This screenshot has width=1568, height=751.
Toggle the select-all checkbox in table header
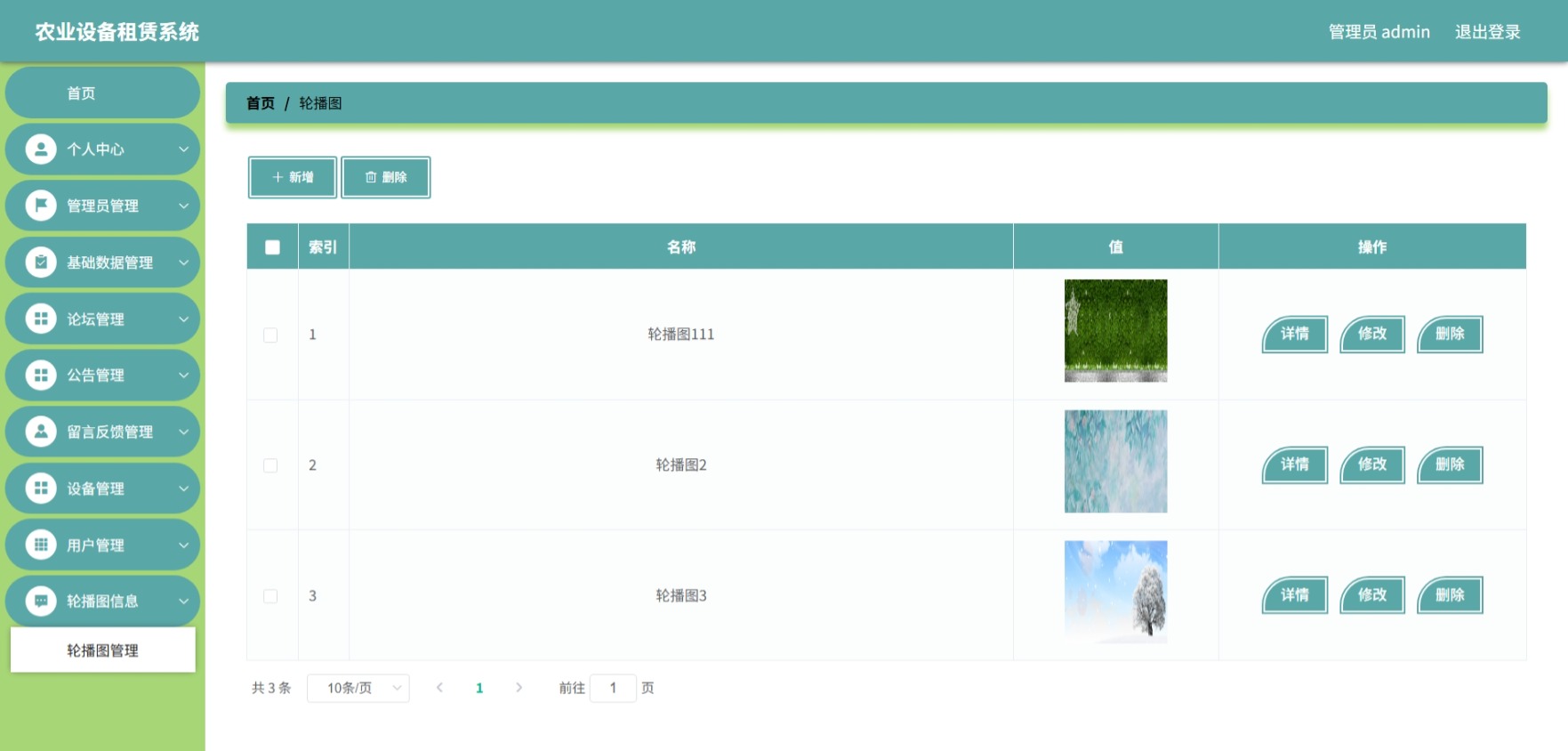coord(273,247)
